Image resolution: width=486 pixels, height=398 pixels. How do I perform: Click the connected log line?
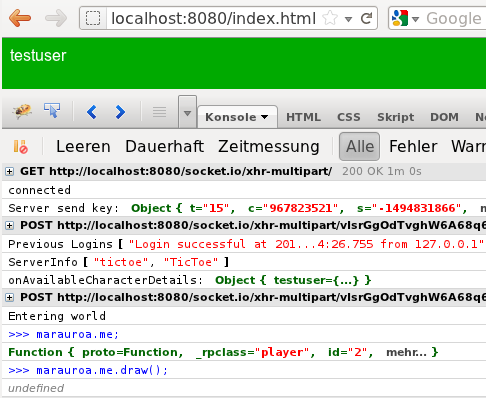(39, 190)
